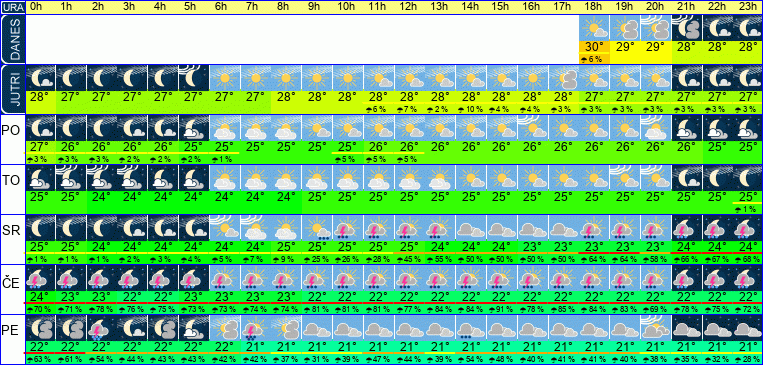Select the PE 2h night snow shower icon
This screenshot has width=763, height=365.
(x=101, y=328)
